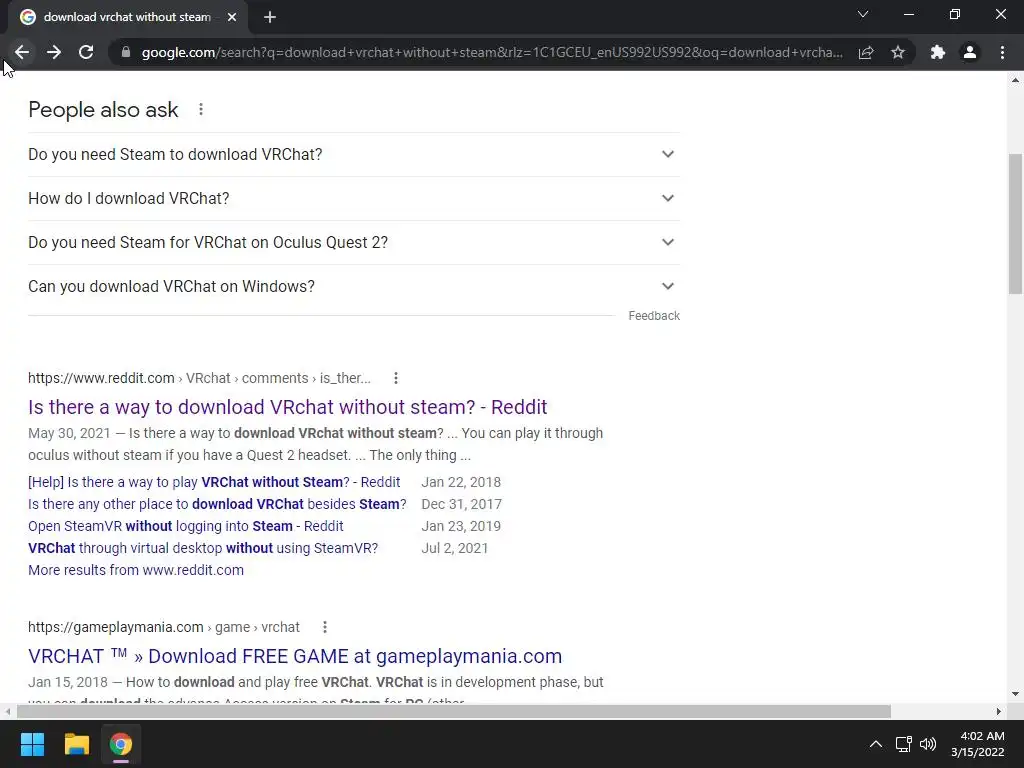Open the network icon in system tray
The width and height of the screenshot is (1024, 768).
[904, 744]
